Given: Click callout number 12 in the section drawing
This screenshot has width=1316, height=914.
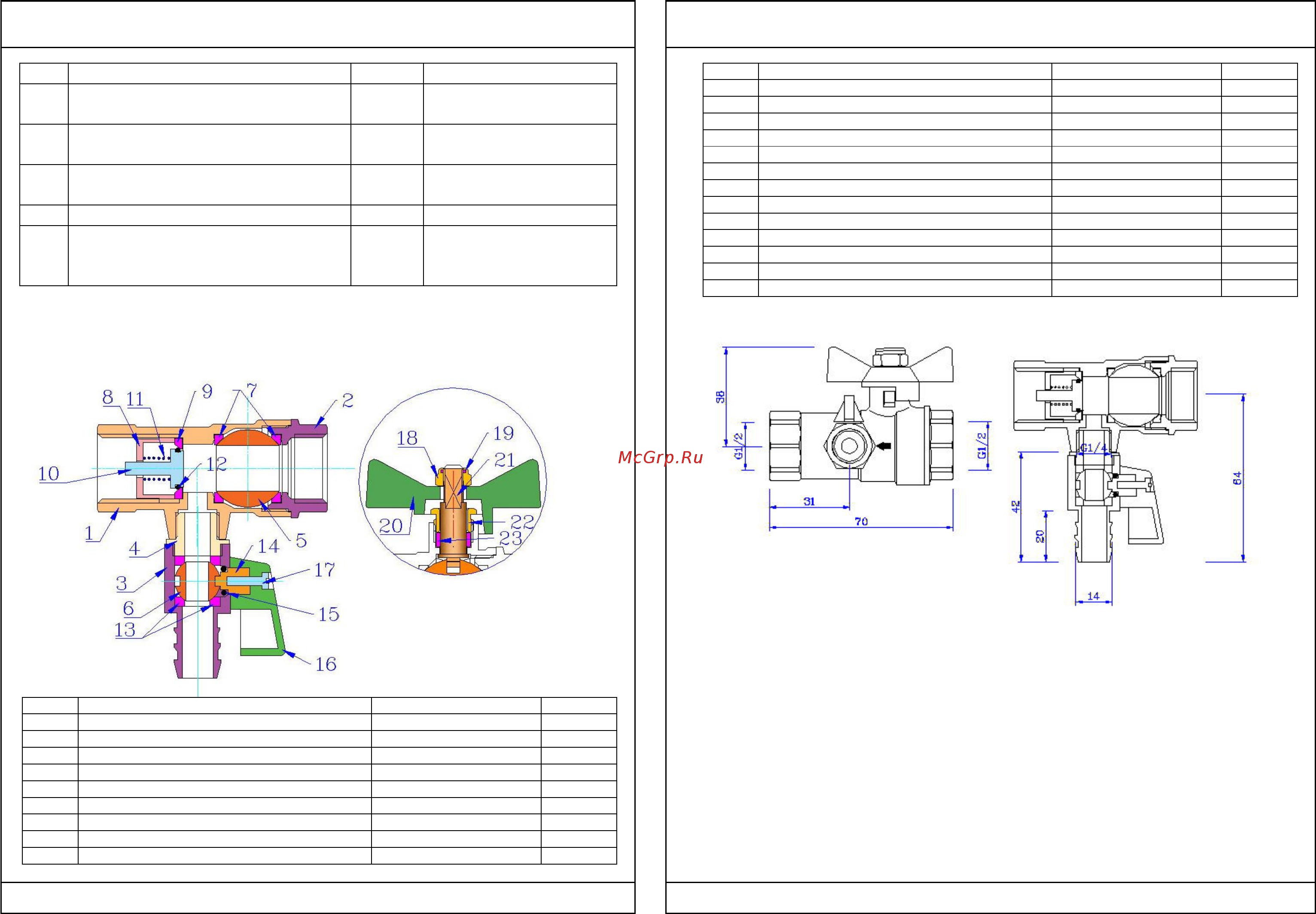Looking at the screenshot, I should [216, 464].
